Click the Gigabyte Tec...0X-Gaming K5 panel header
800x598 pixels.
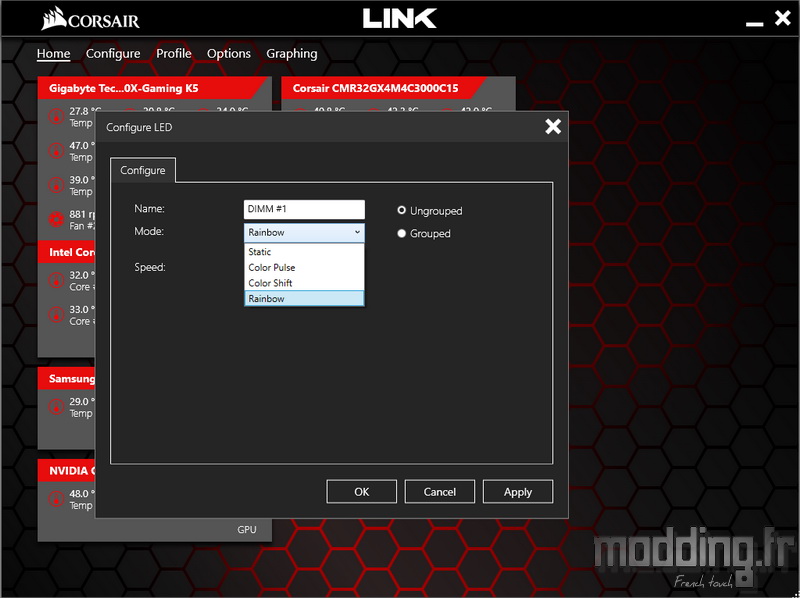pyautogui.click(x=153, y=88)
